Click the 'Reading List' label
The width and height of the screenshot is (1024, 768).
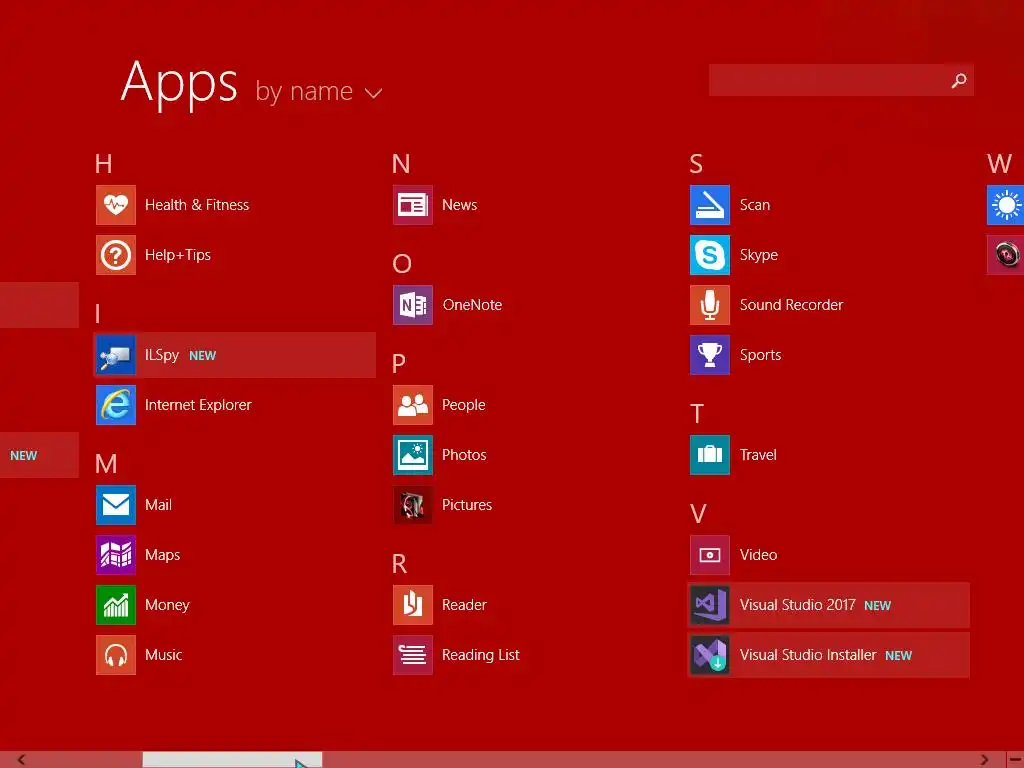481,655
